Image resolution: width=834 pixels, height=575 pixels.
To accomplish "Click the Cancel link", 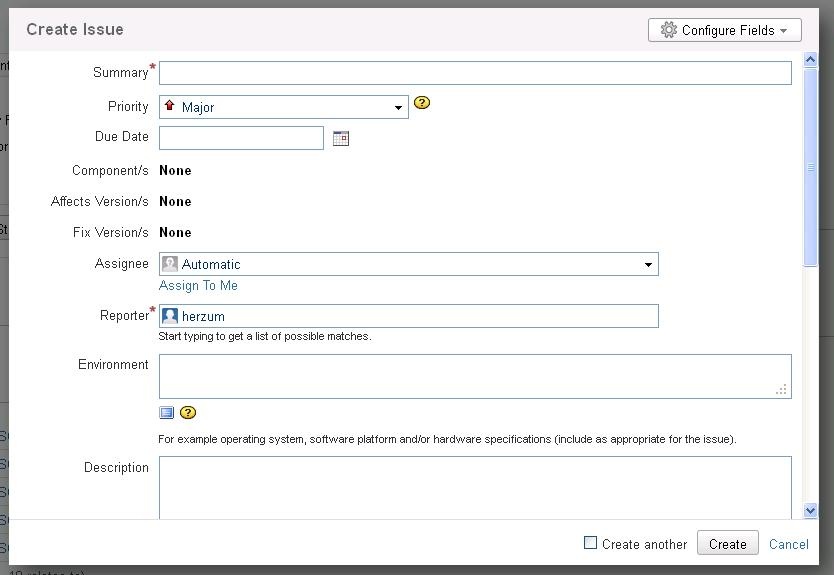I will point(788,544).
